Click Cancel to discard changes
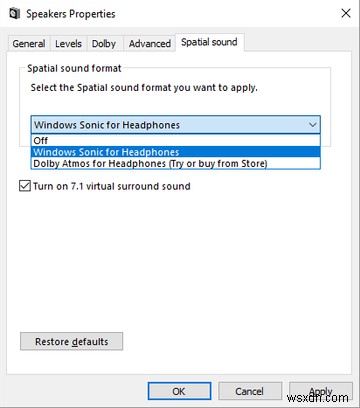Screen dimensions: 360x408 click(250, 391)
